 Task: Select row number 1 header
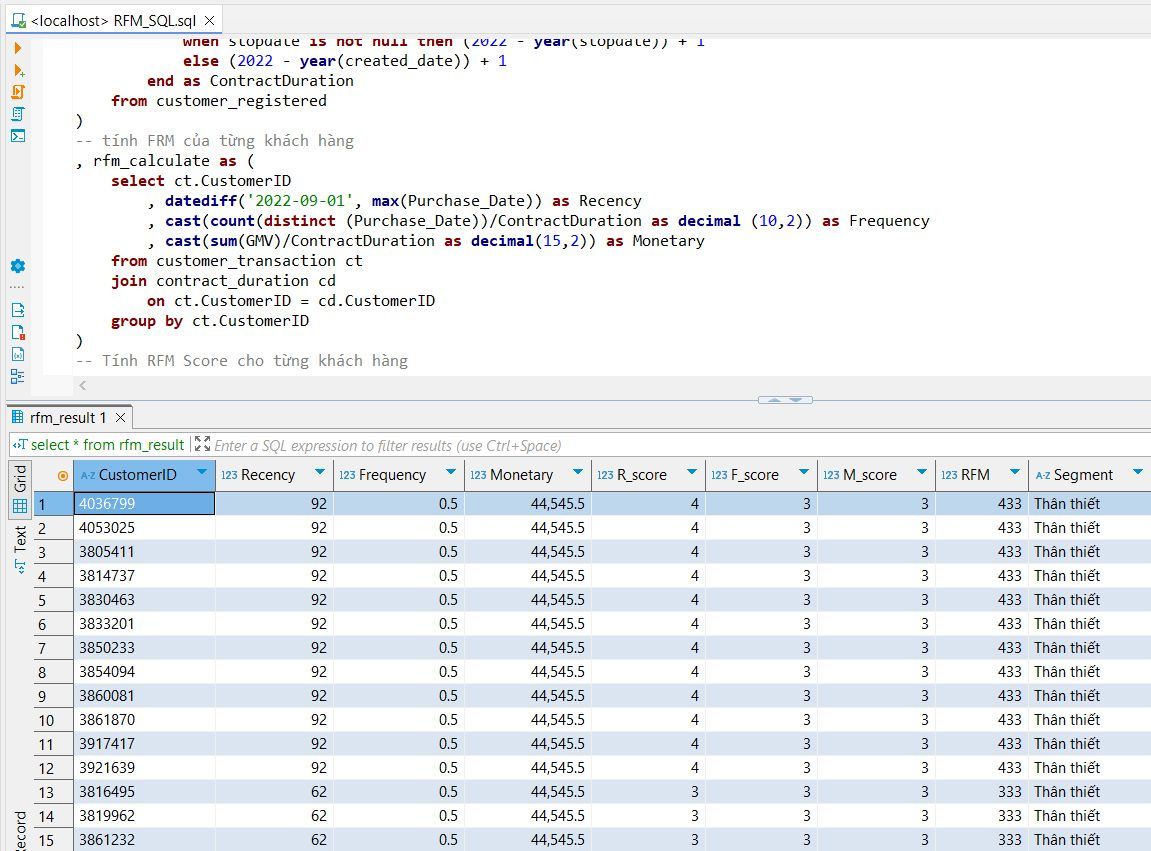tap(54, 504)
